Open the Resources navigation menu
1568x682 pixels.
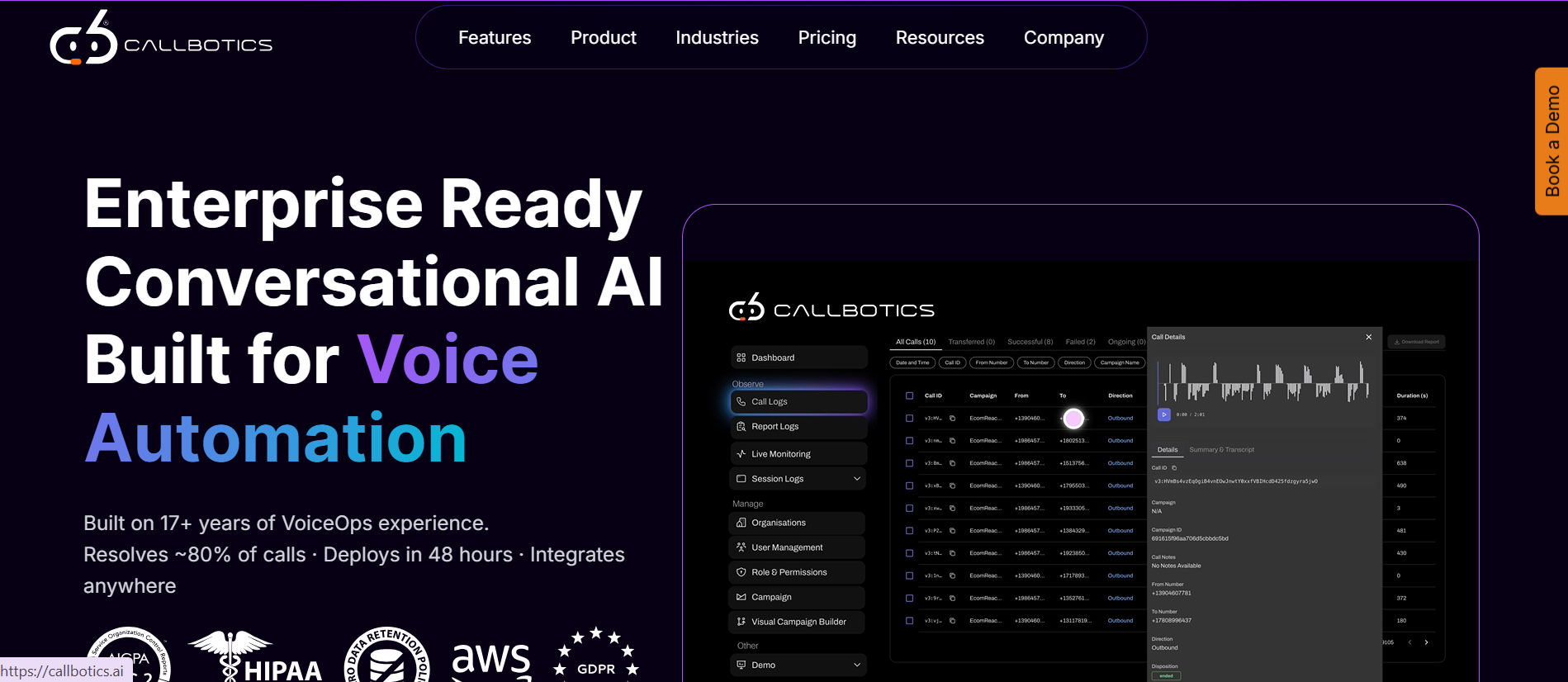[940, 38]
